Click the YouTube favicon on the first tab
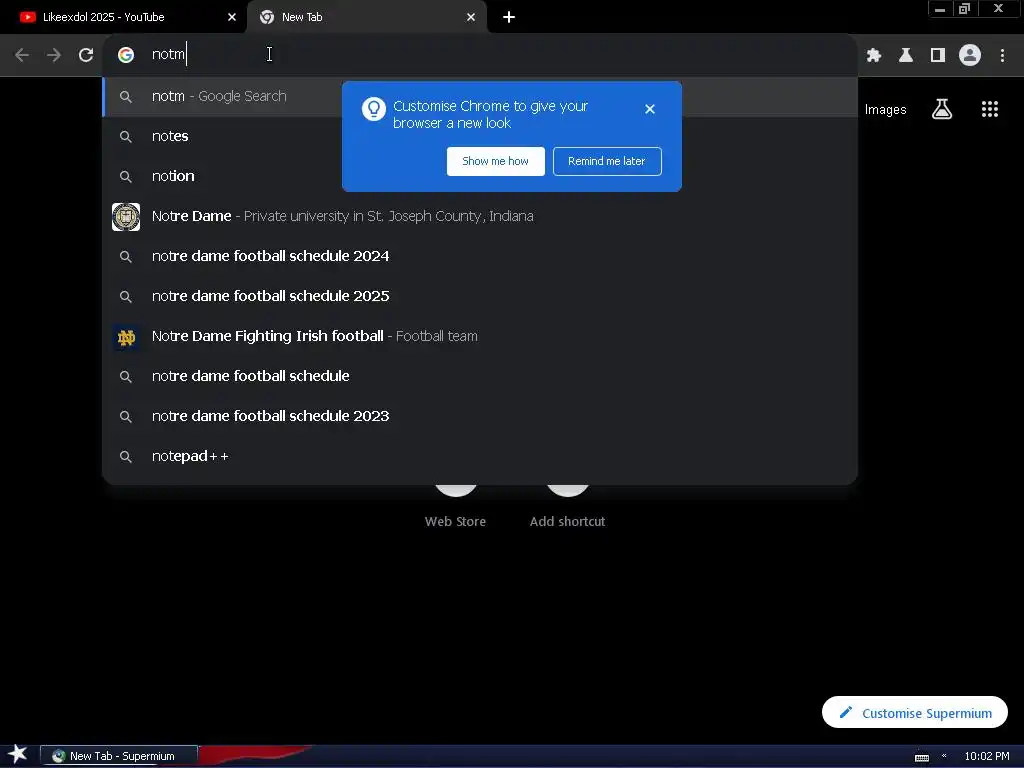 27,17
